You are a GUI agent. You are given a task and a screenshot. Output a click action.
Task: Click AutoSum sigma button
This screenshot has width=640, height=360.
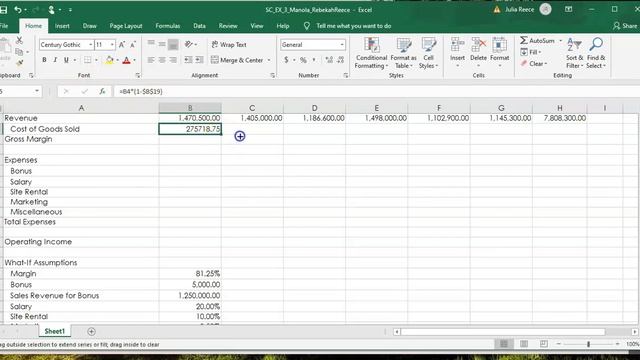pos(537,40)
